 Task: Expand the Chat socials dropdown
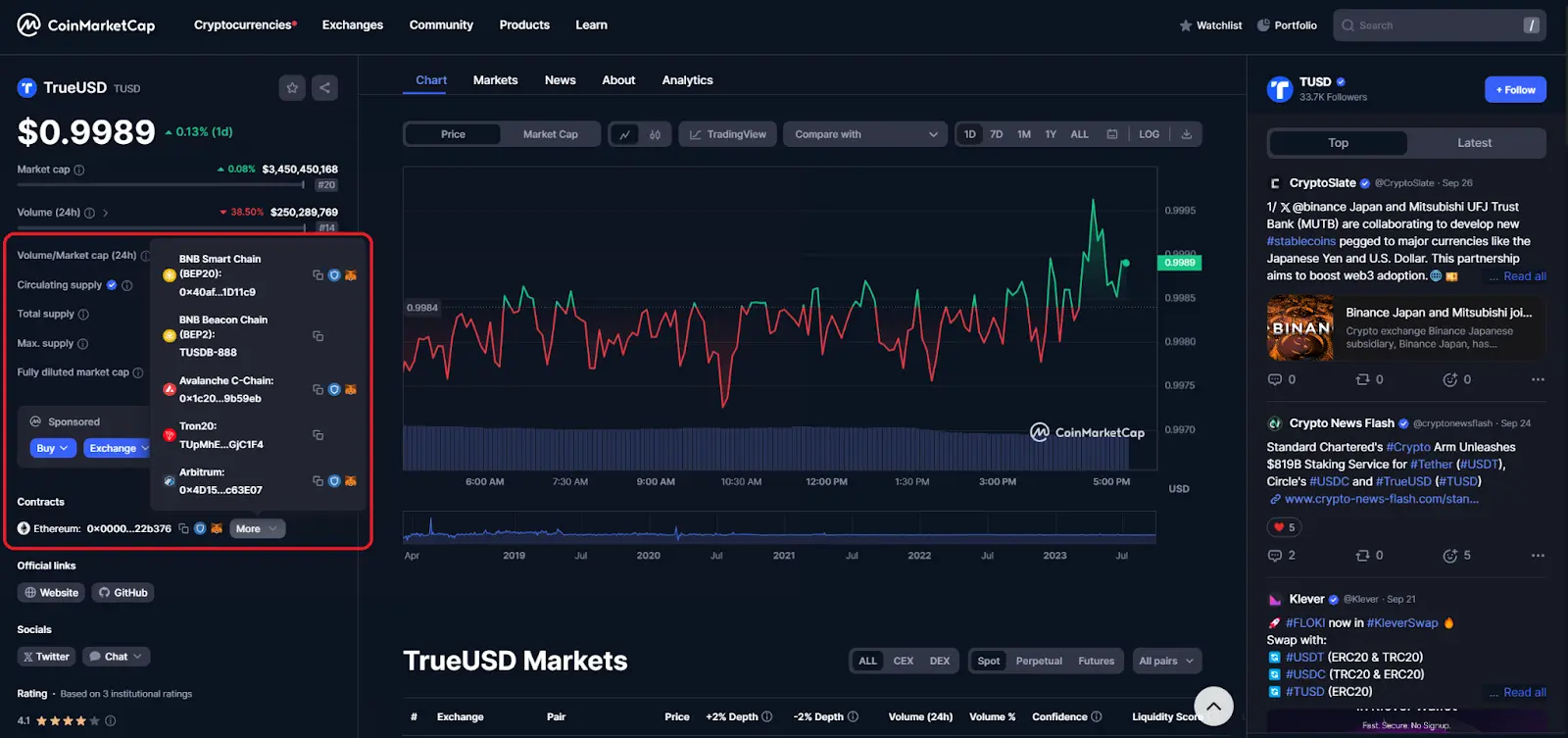point(117,657)
